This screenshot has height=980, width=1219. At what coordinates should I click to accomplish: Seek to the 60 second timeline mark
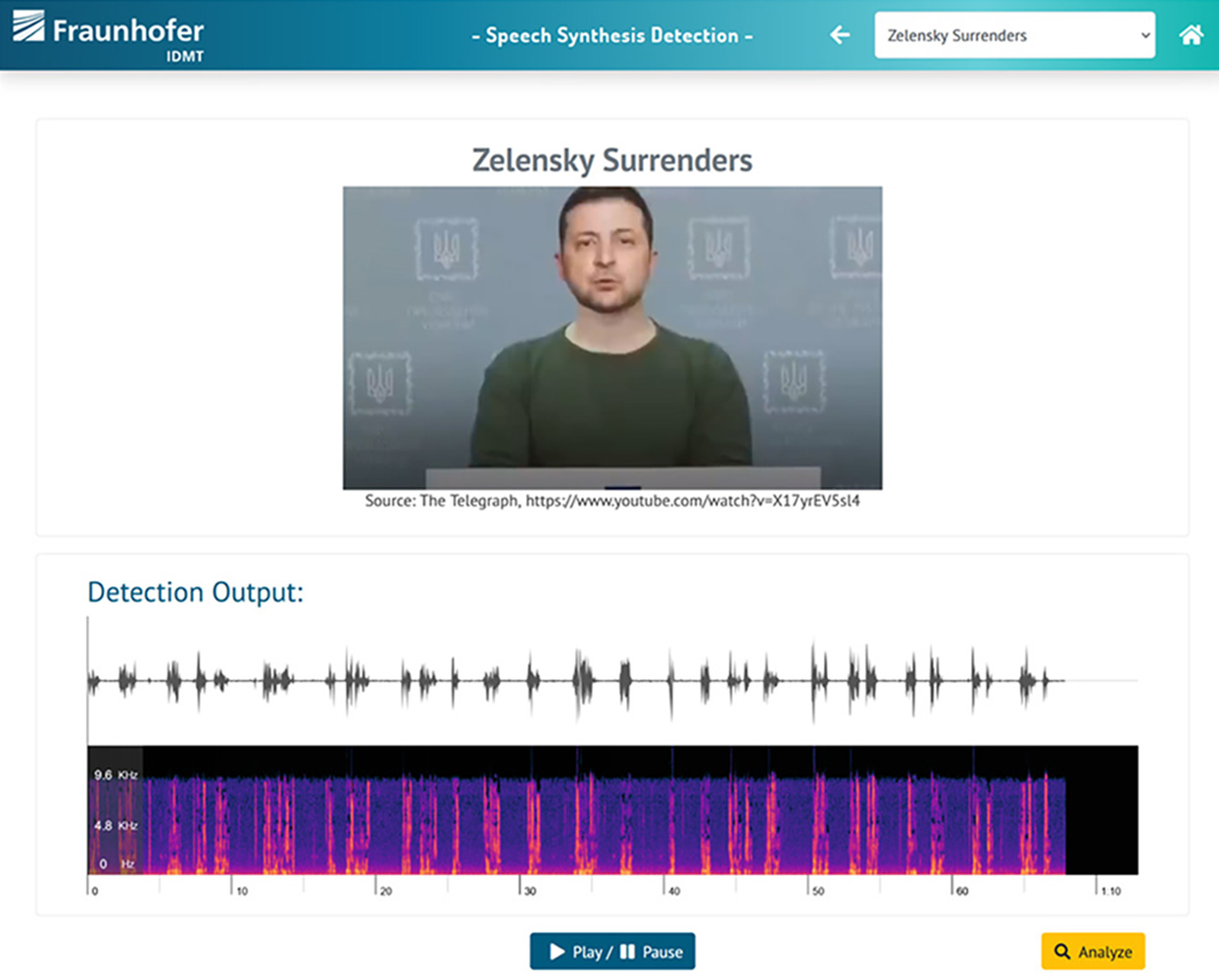tap(960, 890)
